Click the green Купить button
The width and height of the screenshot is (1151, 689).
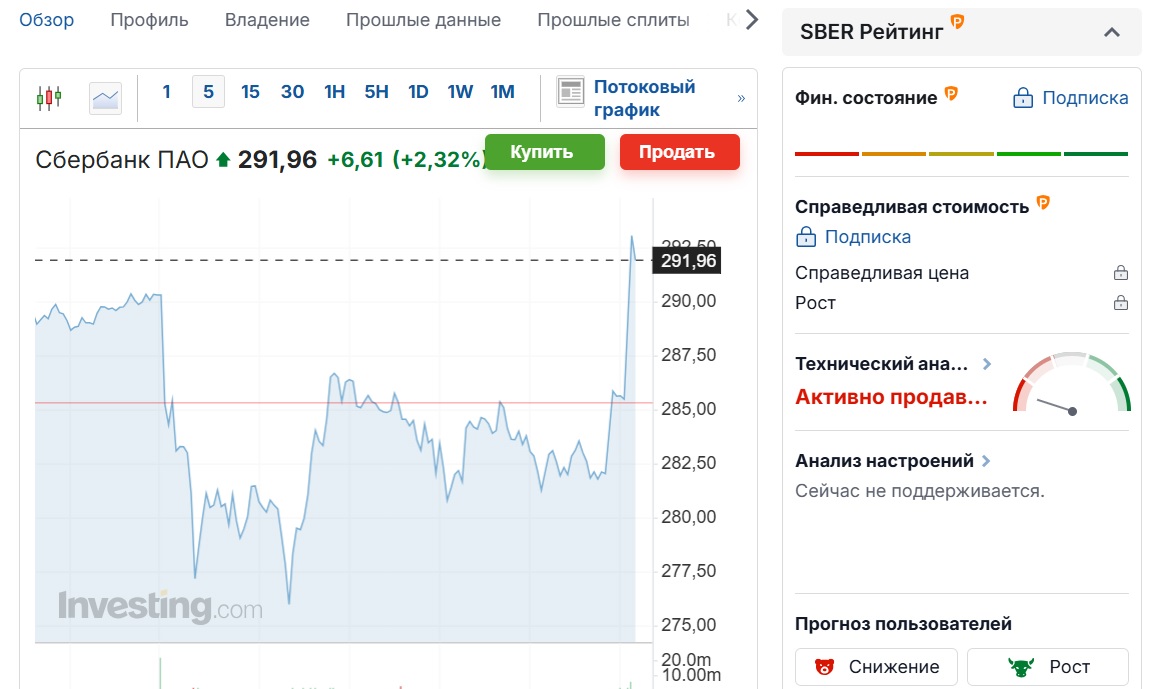point(545,152)
